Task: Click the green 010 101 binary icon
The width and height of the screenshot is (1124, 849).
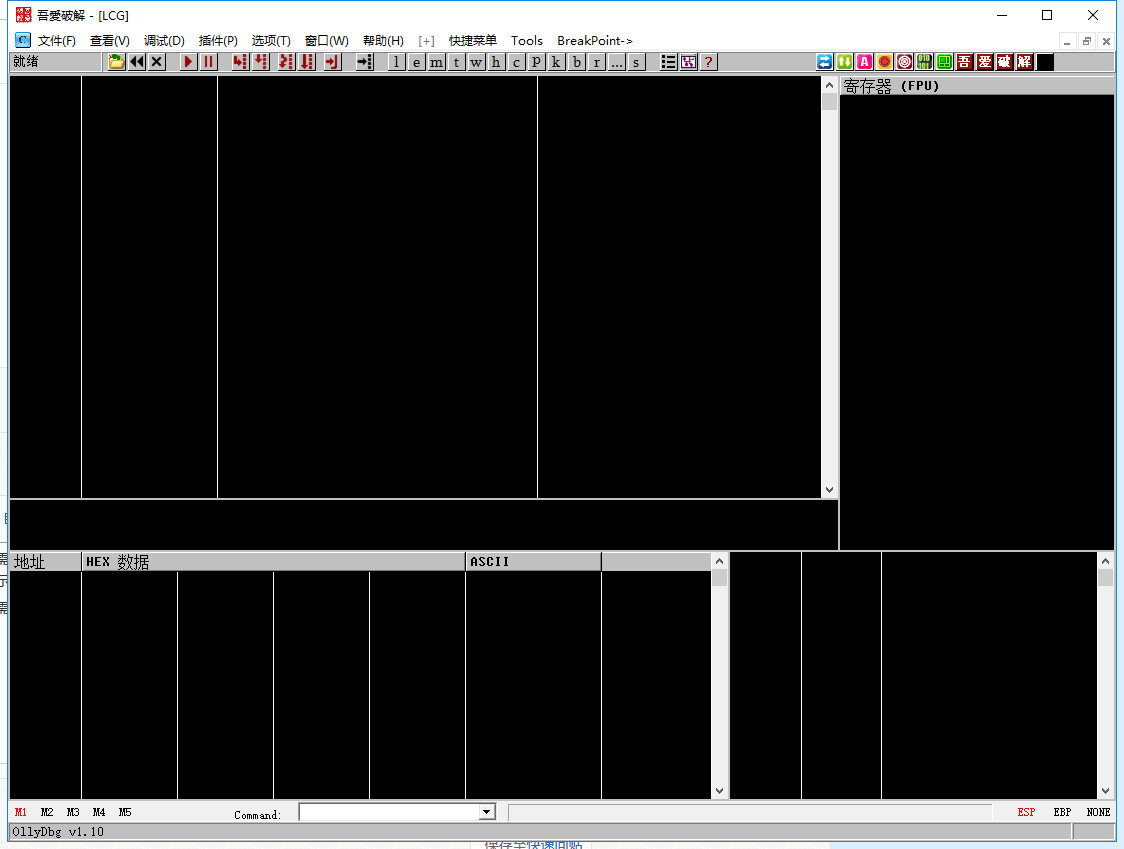Action: pos(924,62)
